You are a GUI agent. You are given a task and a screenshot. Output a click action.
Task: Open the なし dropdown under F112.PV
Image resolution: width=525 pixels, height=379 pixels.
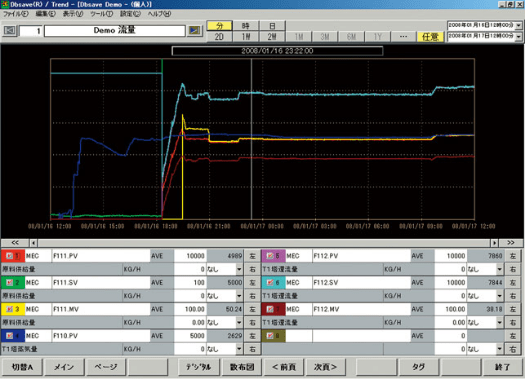(500, 269)
